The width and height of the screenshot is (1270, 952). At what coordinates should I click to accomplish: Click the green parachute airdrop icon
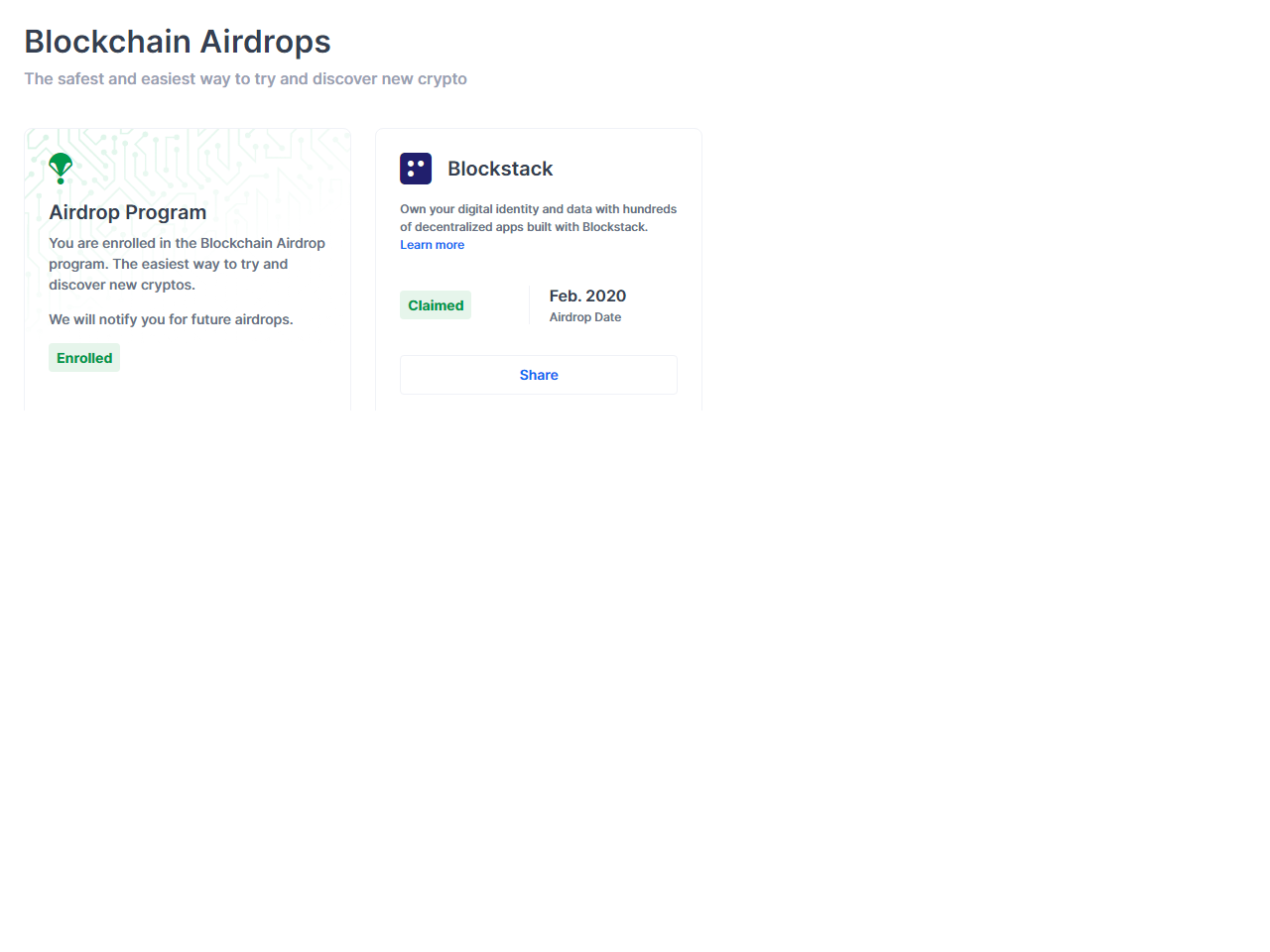61,168
